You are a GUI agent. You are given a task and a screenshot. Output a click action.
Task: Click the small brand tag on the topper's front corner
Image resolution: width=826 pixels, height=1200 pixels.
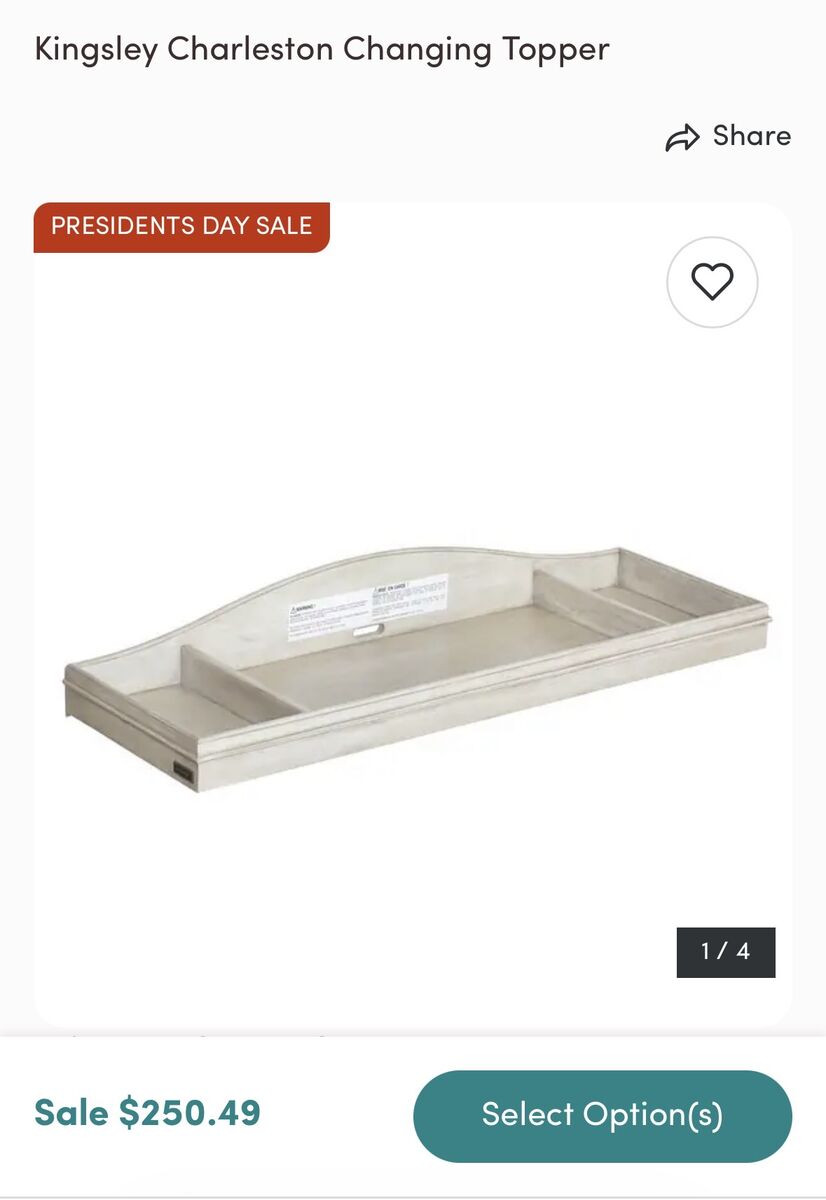pos(186,769)
